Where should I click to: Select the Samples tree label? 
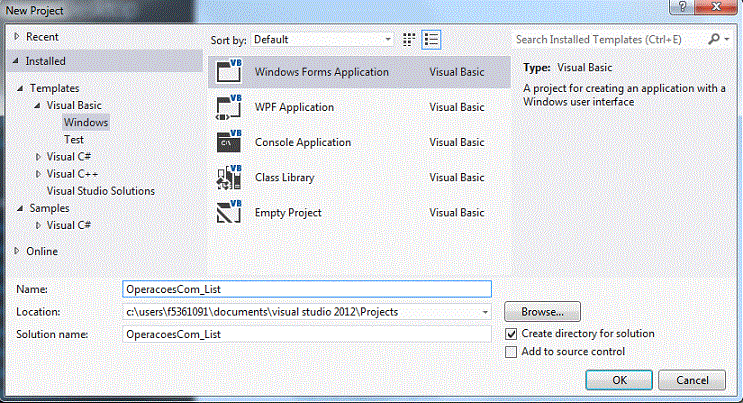[49, 208]
